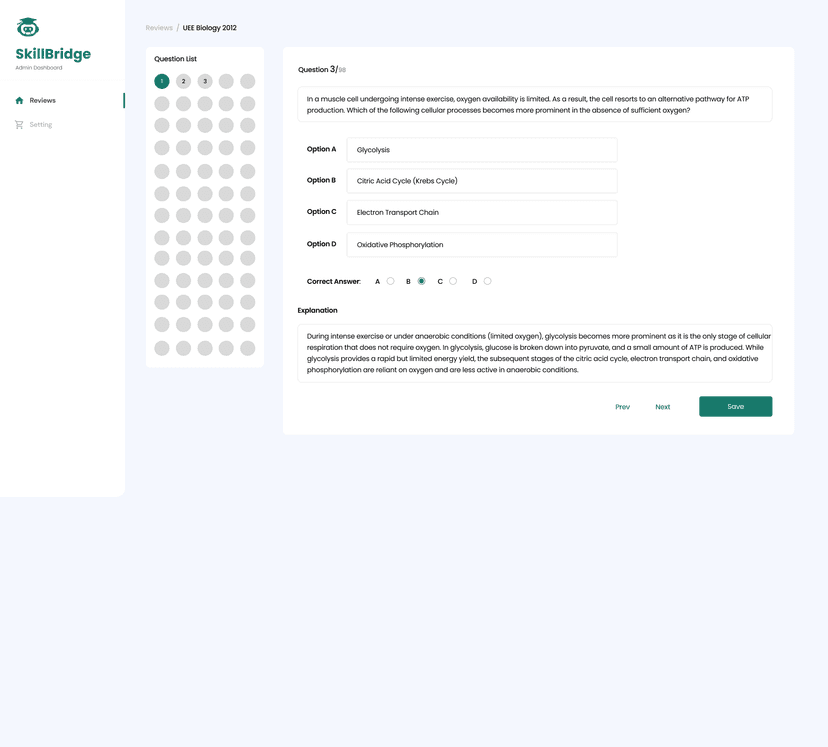Click the Setting cart icon in sidebar
Image resolution: width=828 pixels, height=747 pixels.
tap(19, 125)
